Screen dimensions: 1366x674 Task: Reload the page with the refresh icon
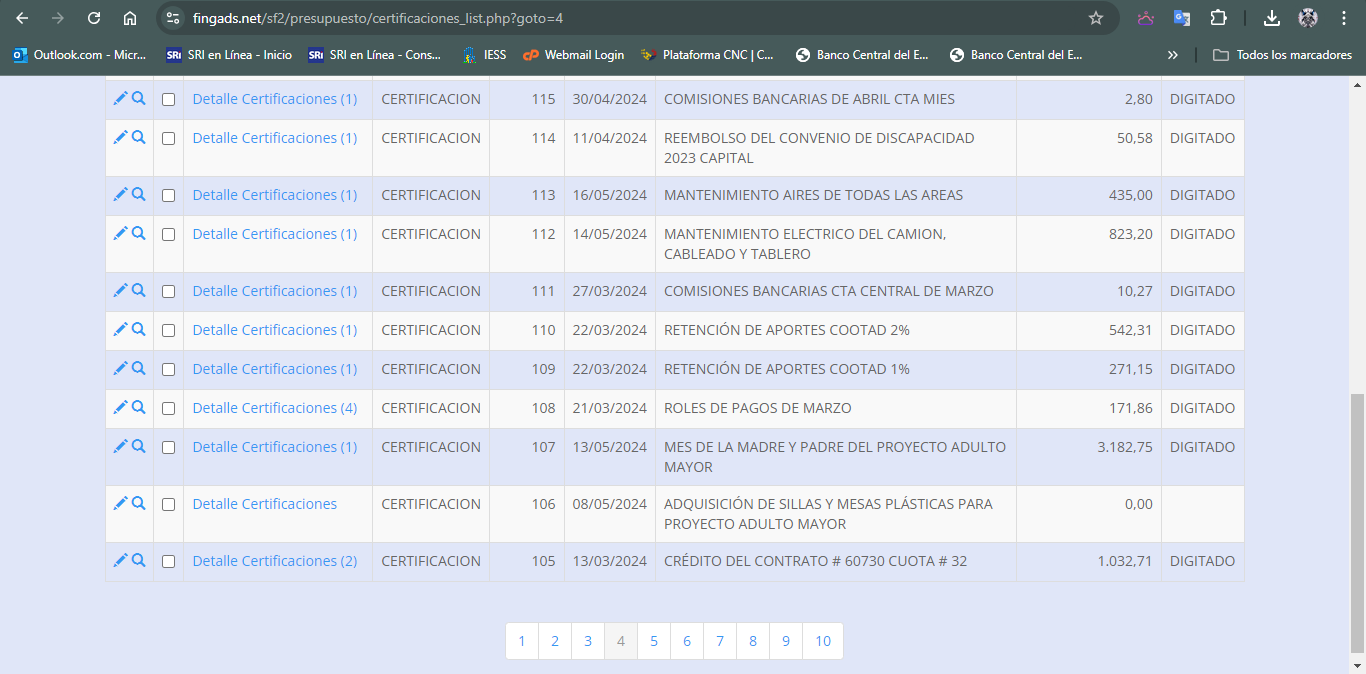tap(94, 18)
